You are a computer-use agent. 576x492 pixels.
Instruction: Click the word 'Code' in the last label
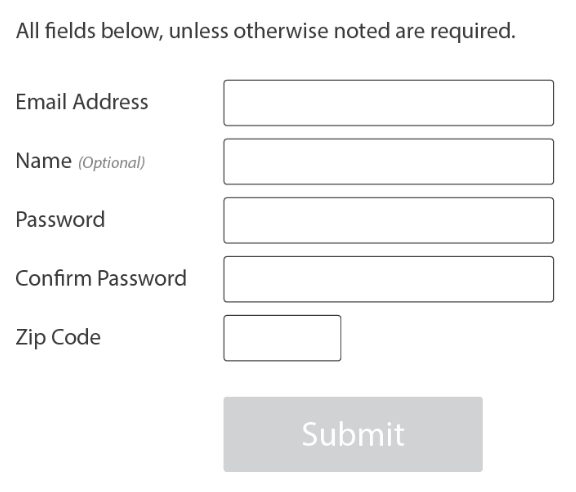coord(76,337)
